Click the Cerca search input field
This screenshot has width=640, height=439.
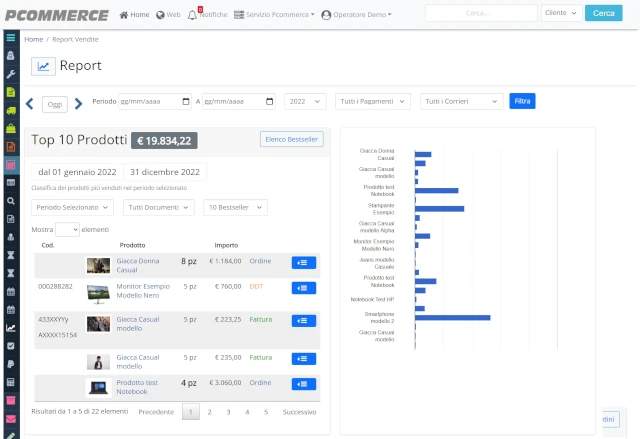(481, 13)
